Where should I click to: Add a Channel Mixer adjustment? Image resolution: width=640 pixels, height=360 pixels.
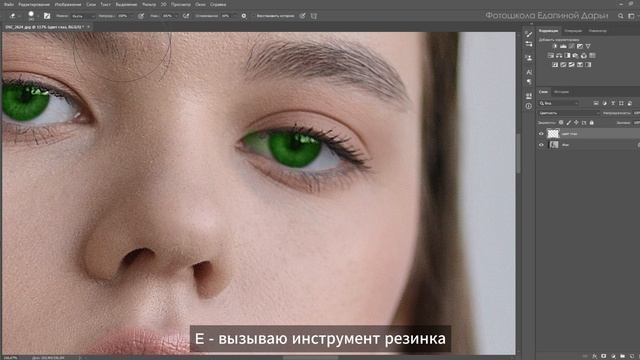pyautogui.click(x=584, y=56)
